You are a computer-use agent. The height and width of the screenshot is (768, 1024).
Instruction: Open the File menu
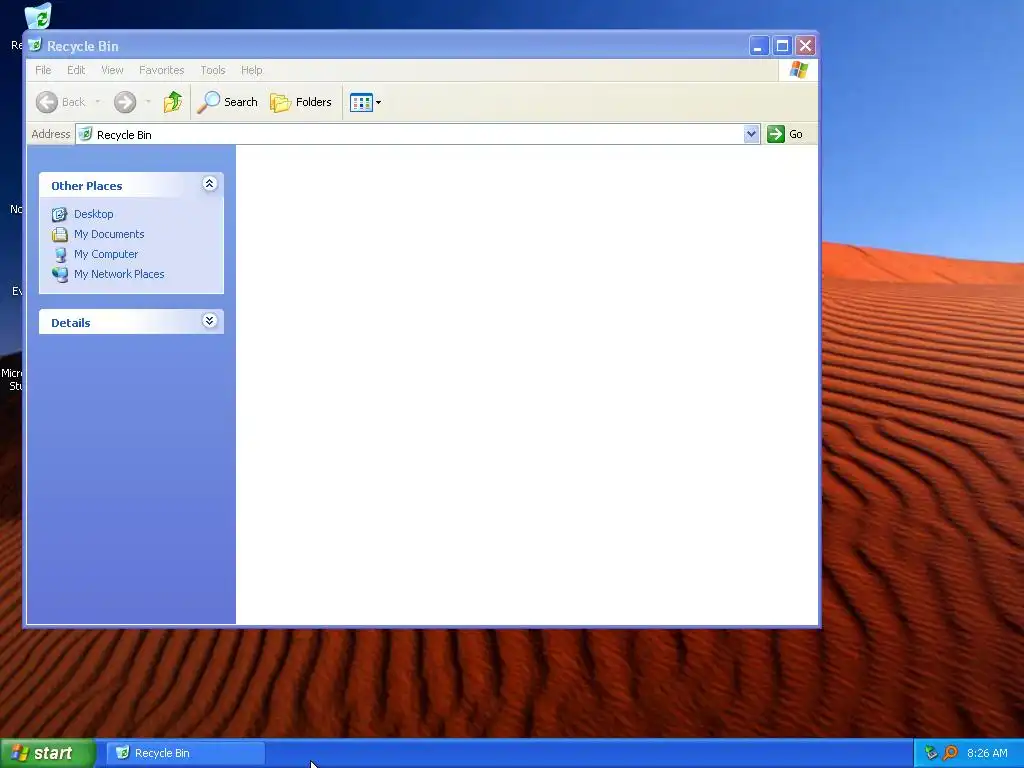pos(43,70)
